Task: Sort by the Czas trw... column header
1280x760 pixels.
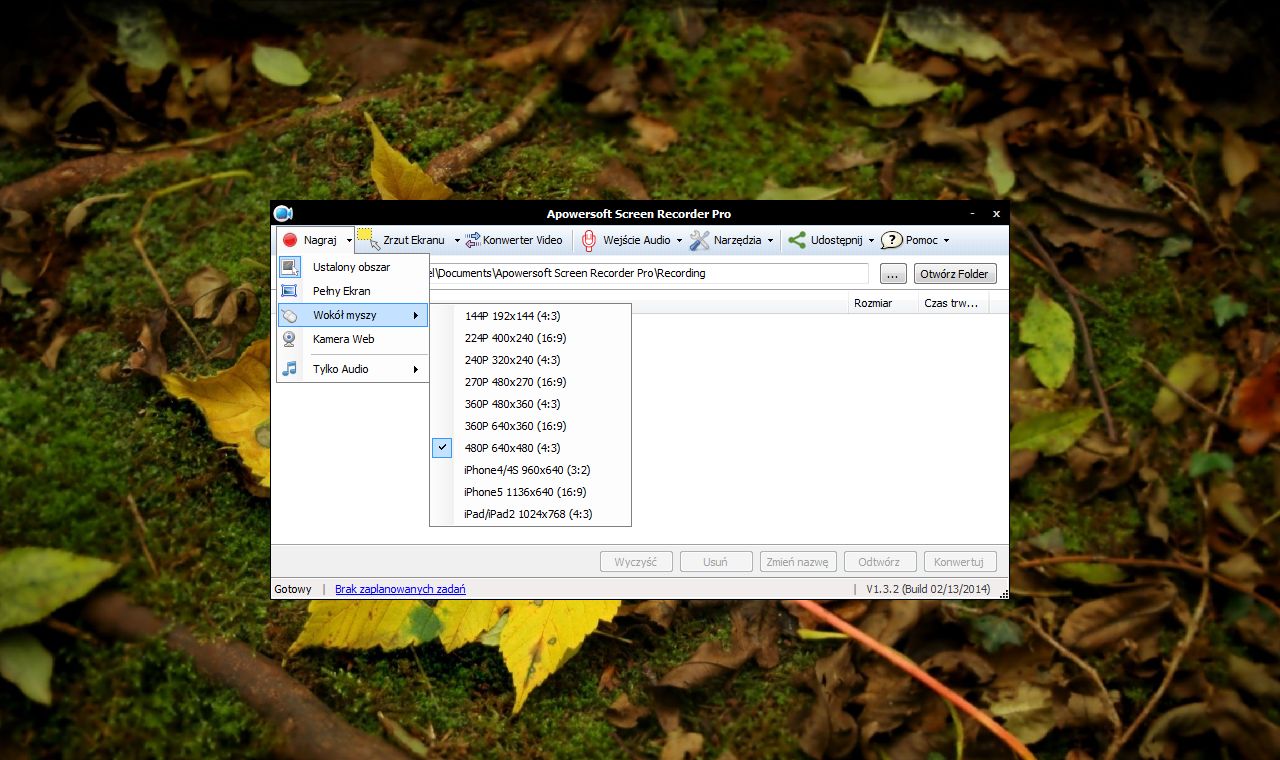Action: click(x=953, y=303)
